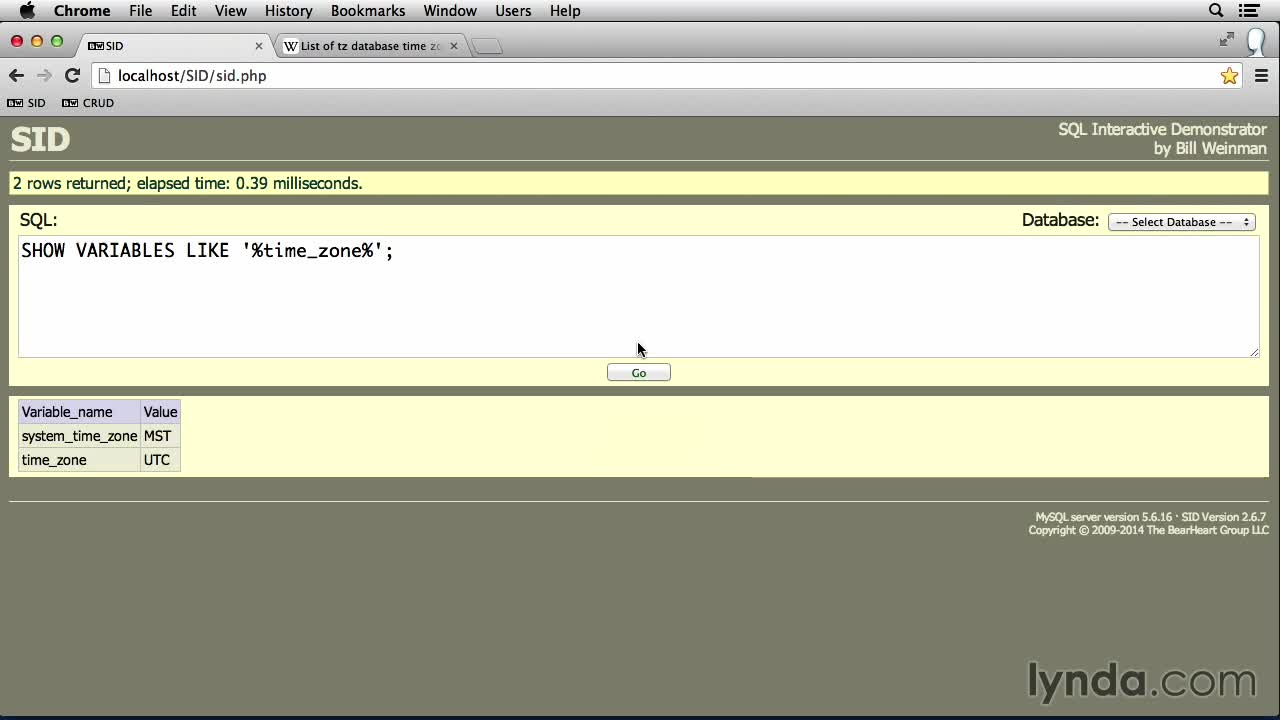Click the Go button
This screenshot has height=720, width=1280.
click(639, 373)
